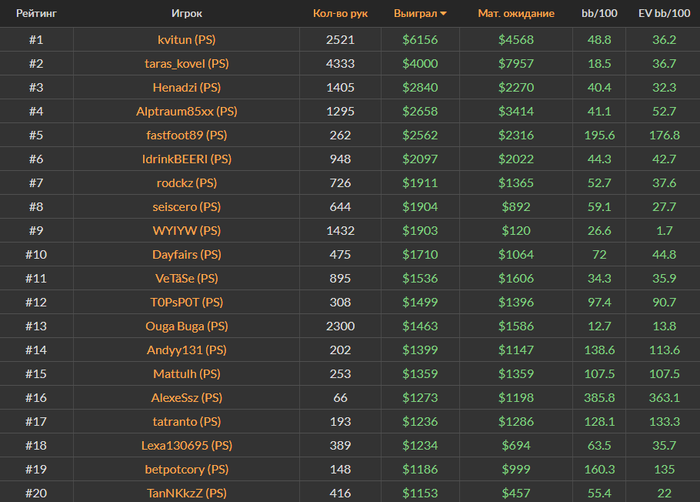This screenshot has height=502, width=700.
Task: Click fastfoot89 (PS) player name
Action: [x=187, y=135]
